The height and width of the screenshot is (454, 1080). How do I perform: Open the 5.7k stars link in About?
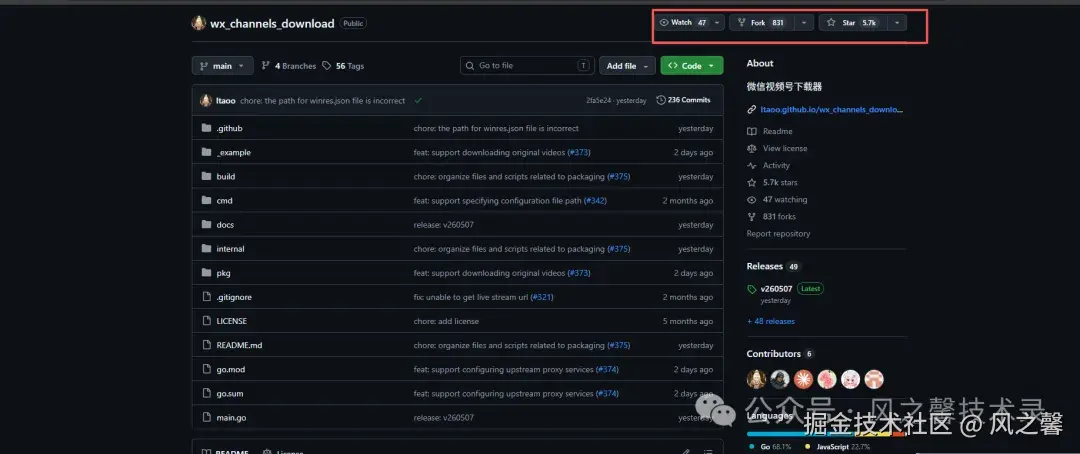[780, 183]
